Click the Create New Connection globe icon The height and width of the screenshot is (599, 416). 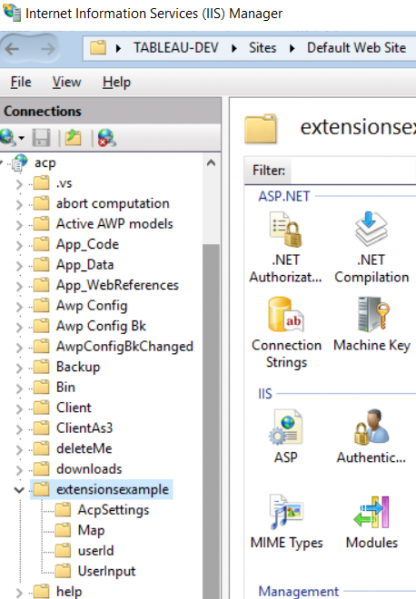8,137
